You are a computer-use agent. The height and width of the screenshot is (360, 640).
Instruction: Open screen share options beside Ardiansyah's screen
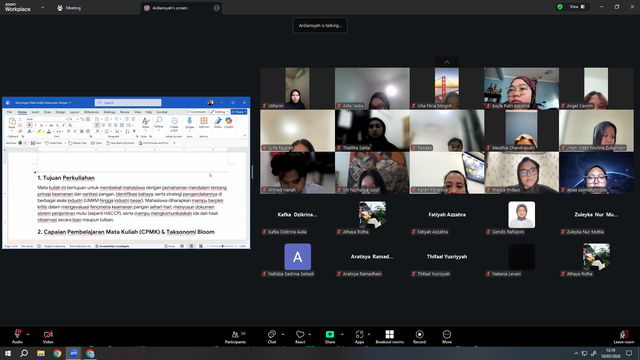pos(216,8)
